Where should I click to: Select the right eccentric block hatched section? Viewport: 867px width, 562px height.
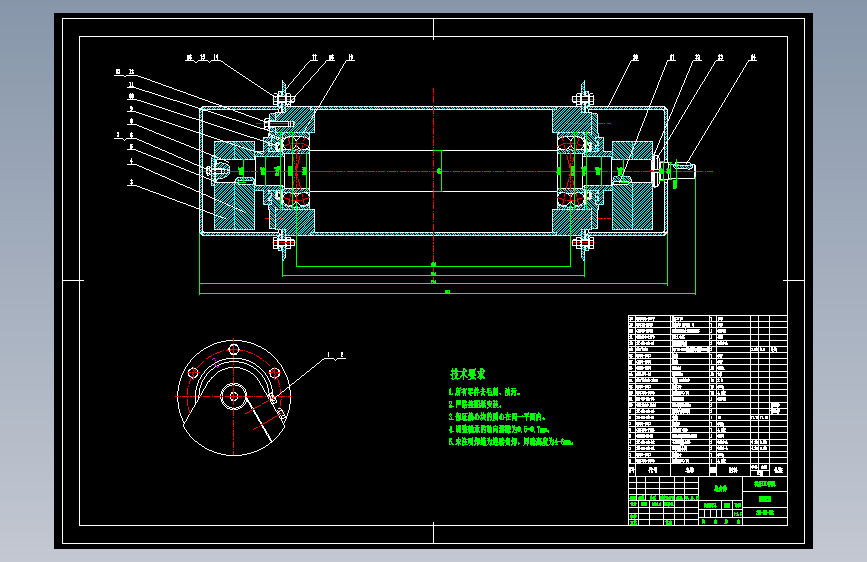click(633, 186)
